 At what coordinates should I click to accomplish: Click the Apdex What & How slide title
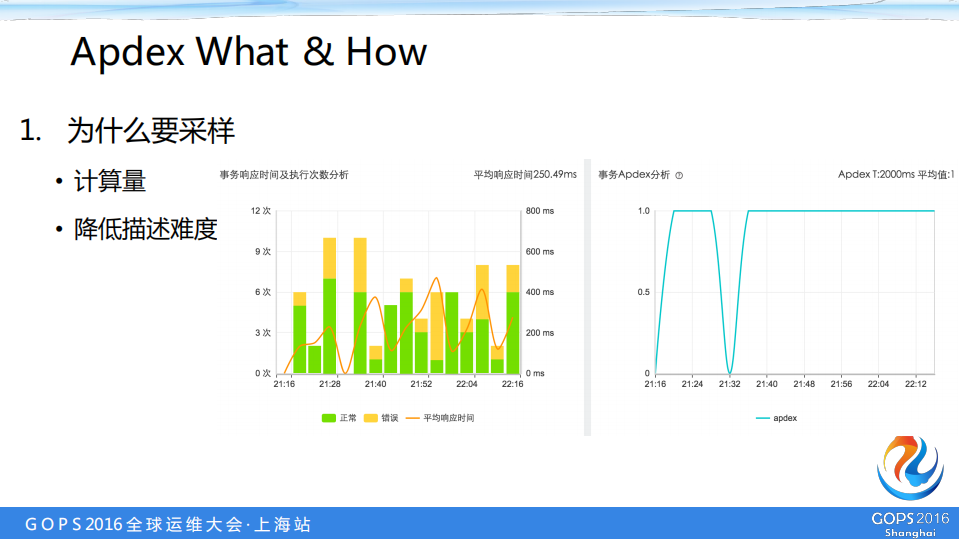[x=248, y=52]
